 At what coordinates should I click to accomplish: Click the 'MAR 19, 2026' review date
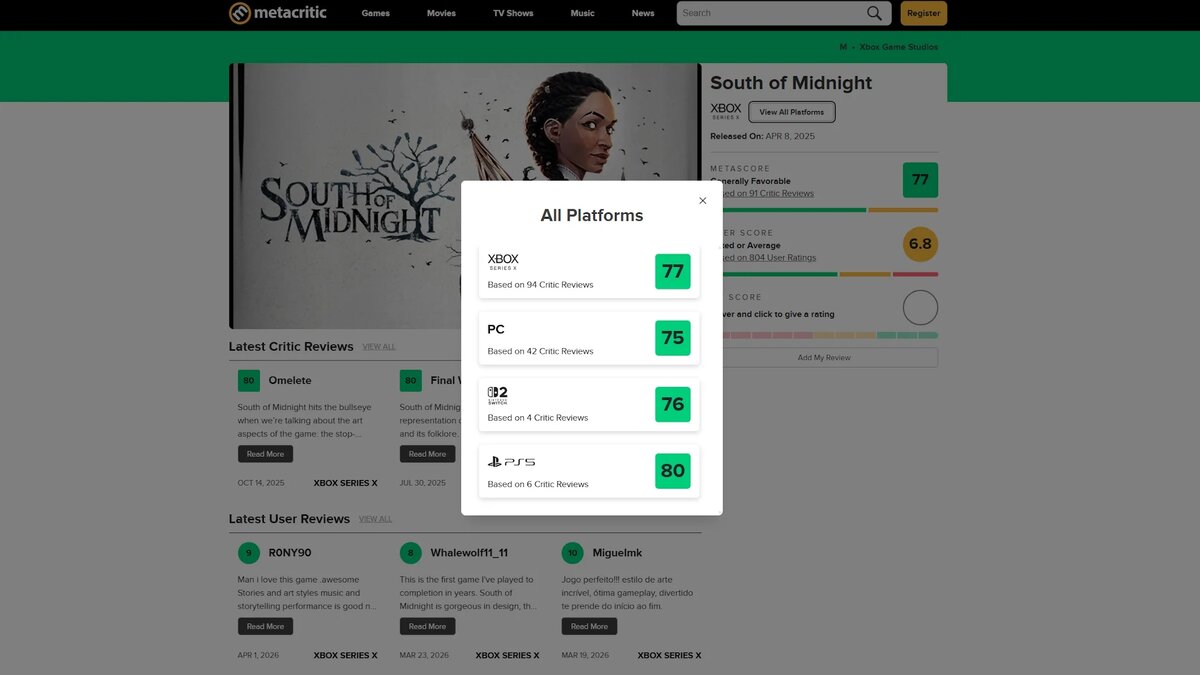click(585, 655)
